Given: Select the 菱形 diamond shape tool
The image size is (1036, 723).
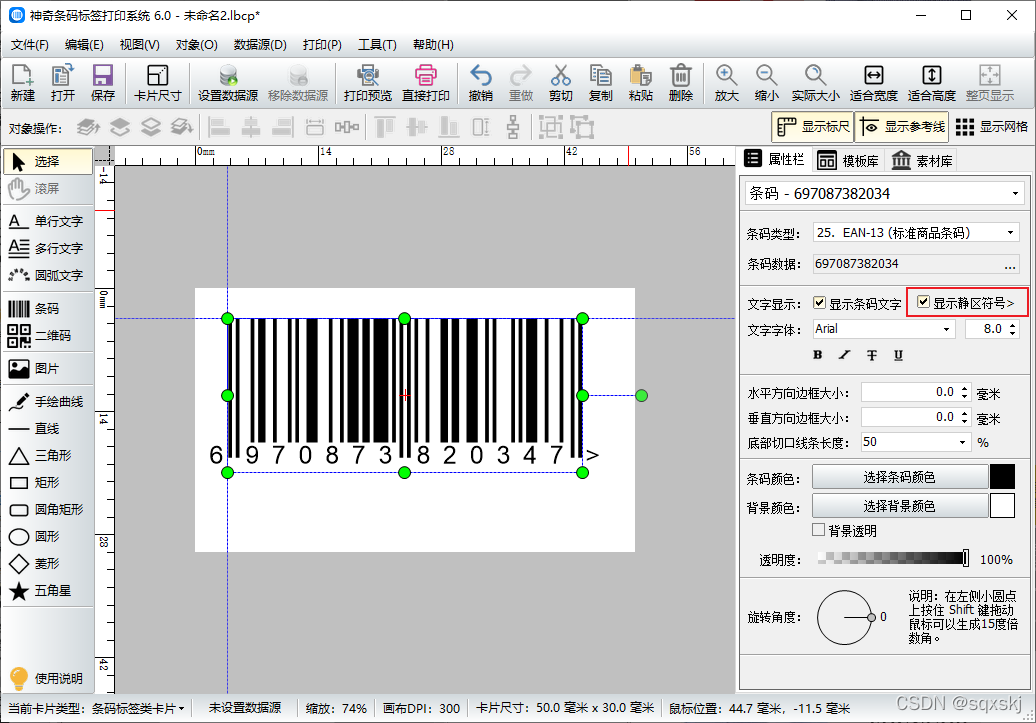Looking at the screenshot, I should 48,564.
